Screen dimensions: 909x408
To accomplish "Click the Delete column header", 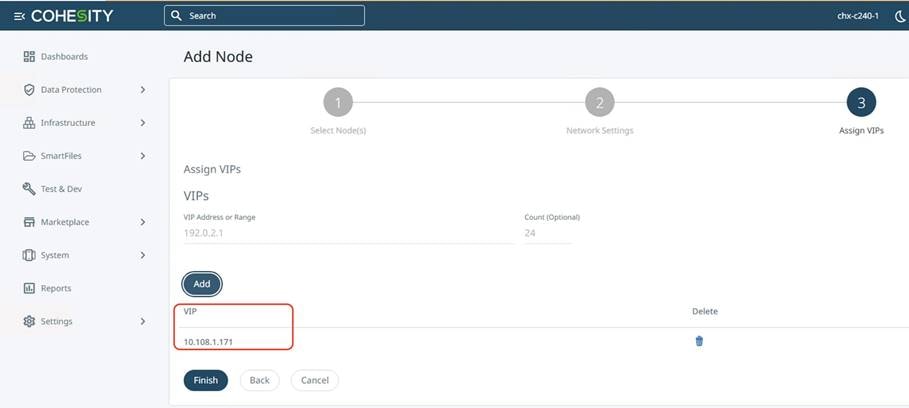I will 705,311.
